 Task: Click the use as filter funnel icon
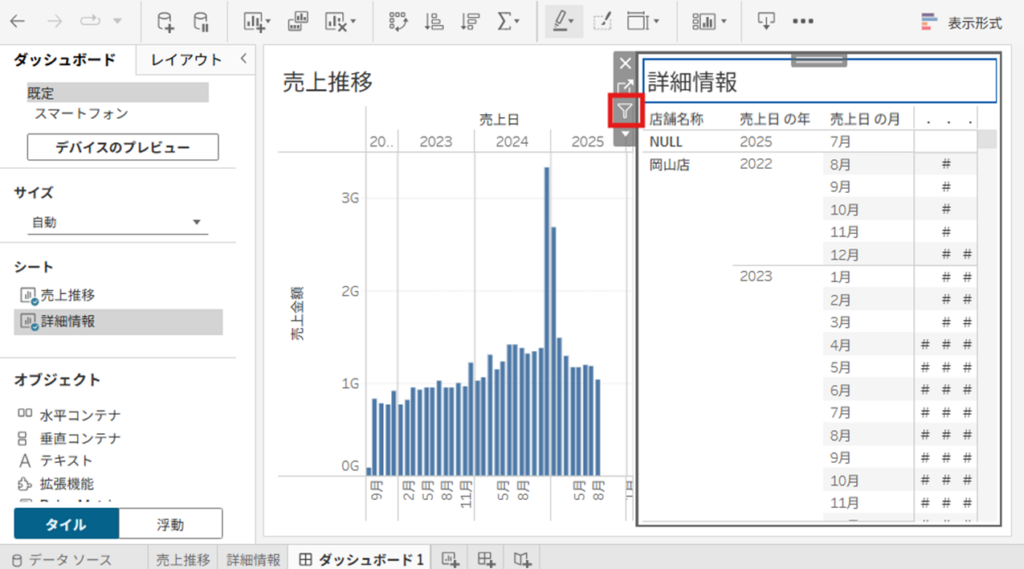tap(625, 111)
